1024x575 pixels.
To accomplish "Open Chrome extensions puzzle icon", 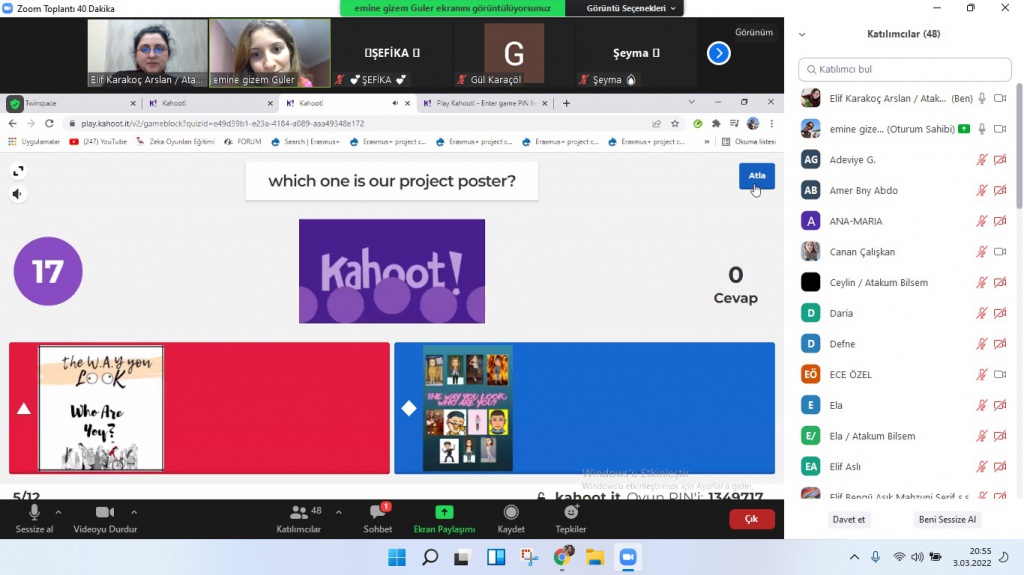I will (x=716, y=123).
